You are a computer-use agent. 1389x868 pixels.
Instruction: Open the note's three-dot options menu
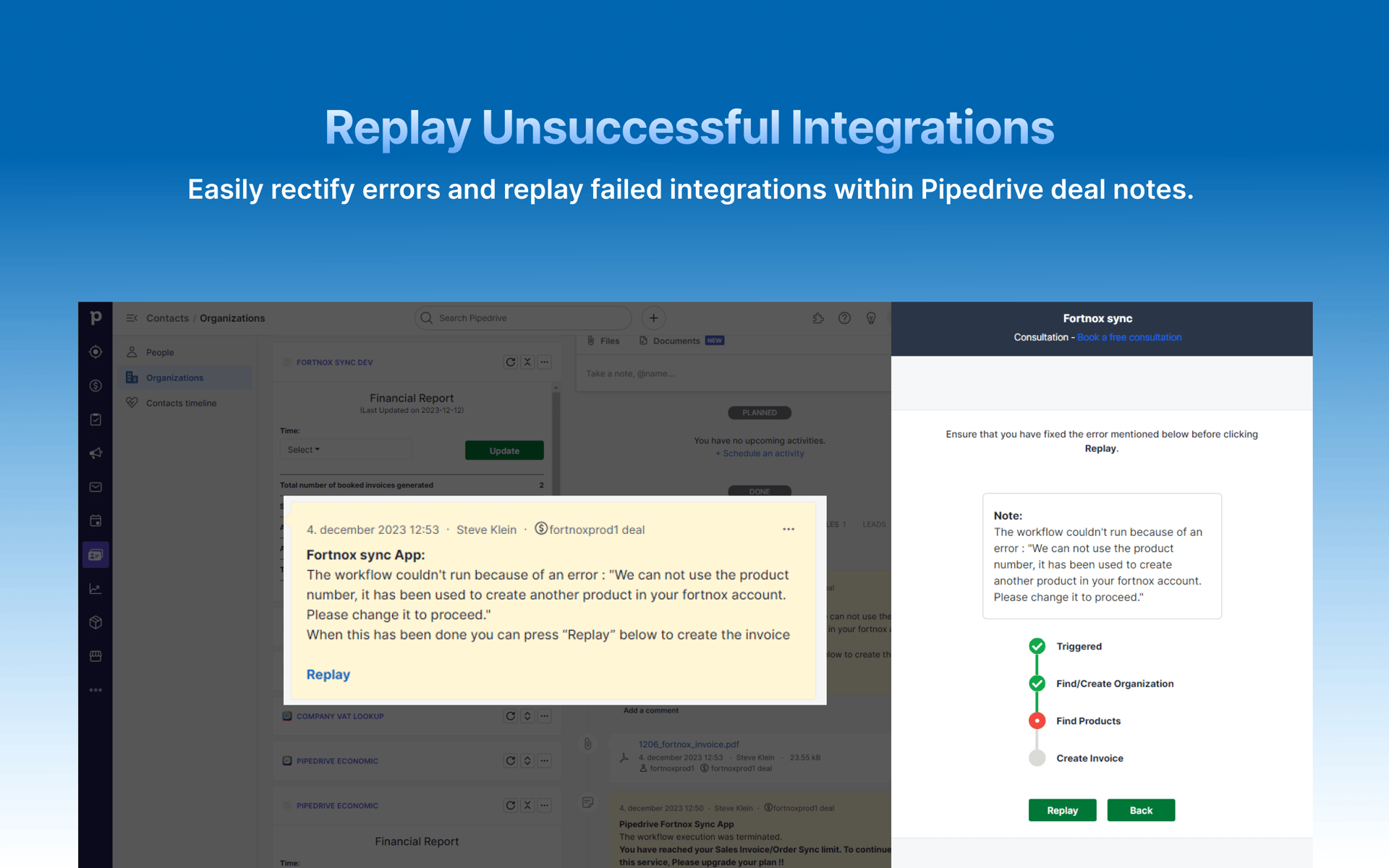click(x=789, y=529)
